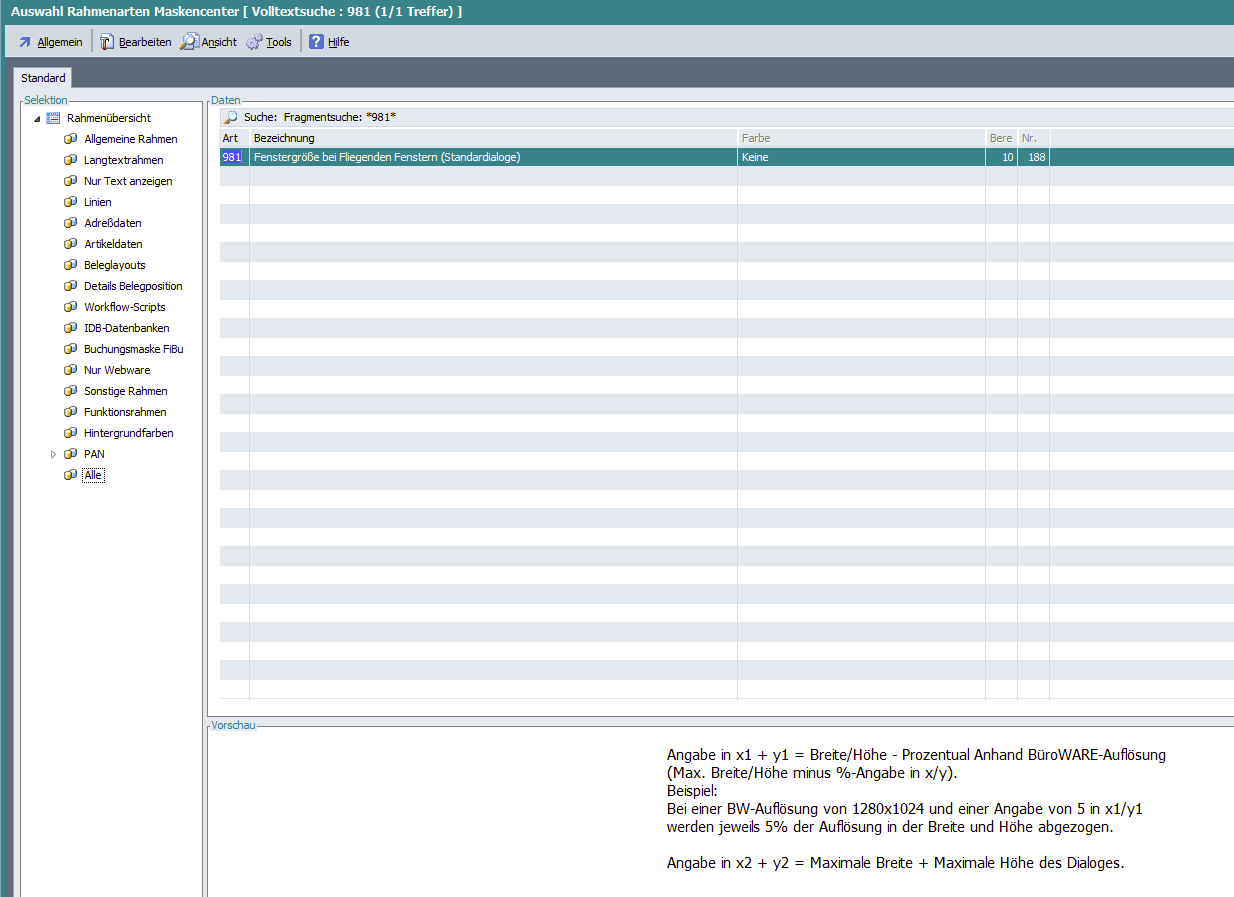The height and width of the screenshot is (897, 1234).
Task: Select the Hintergrundfarben category
Action: 128,433
